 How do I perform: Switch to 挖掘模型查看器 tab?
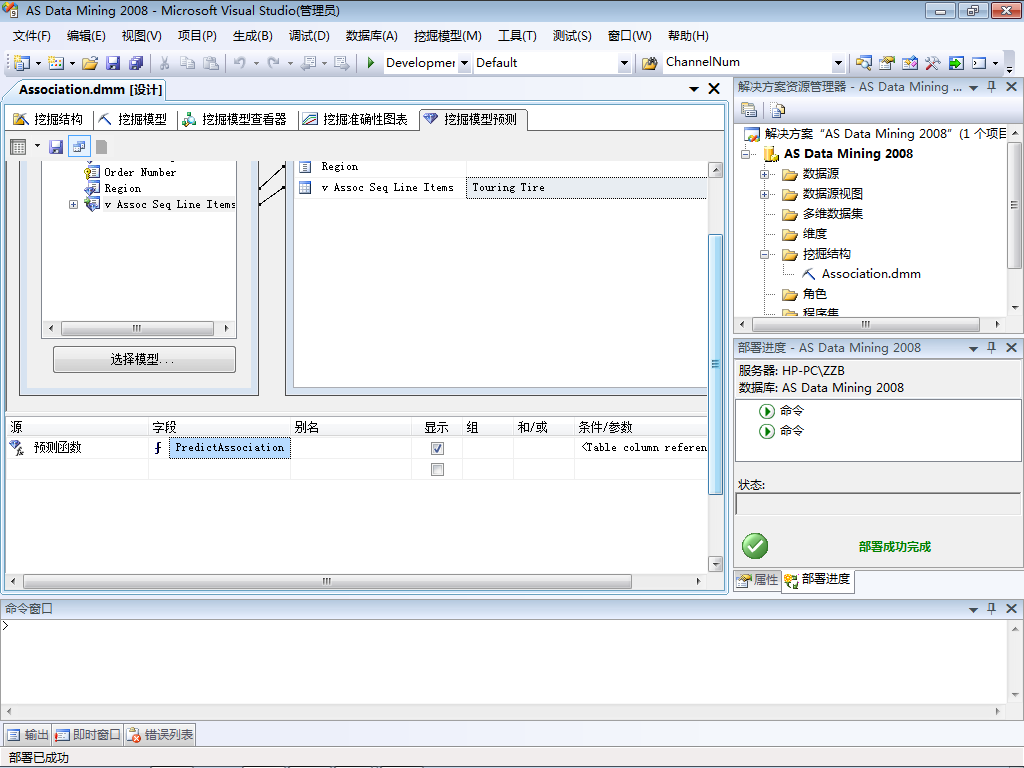point(234,119)
